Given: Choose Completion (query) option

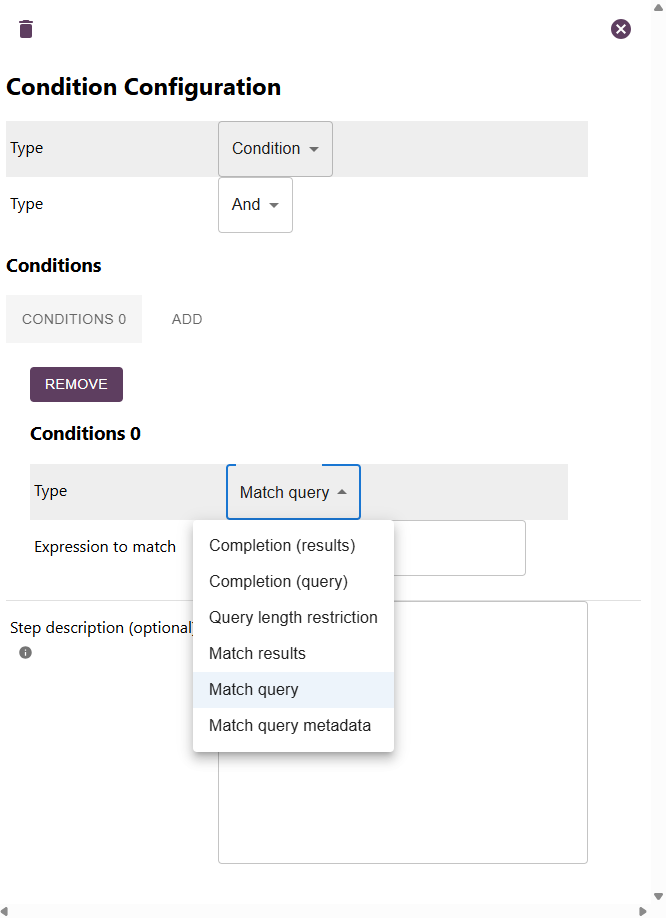Looking at the screenshot, I should pyautogui.click(x=278, y=582).
